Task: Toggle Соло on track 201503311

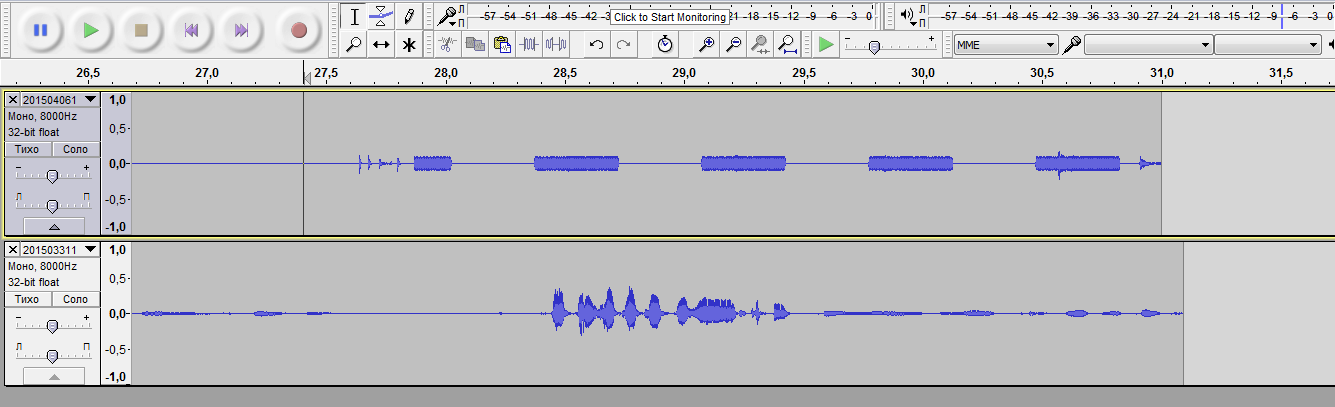Action: pyautogui.click(x=76, y=299)
